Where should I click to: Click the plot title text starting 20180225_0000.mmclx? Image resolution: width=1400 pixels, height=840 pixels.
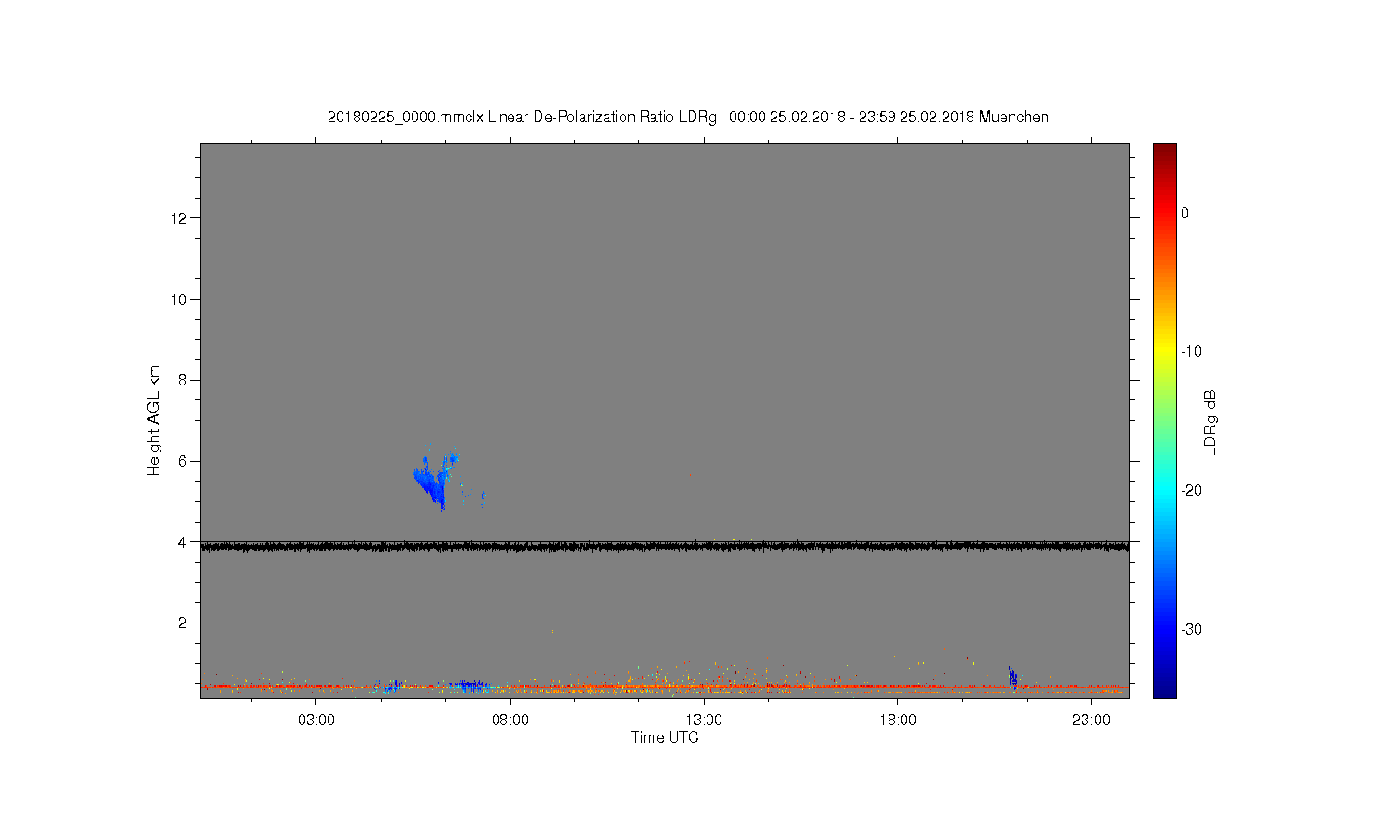(688, 118)
